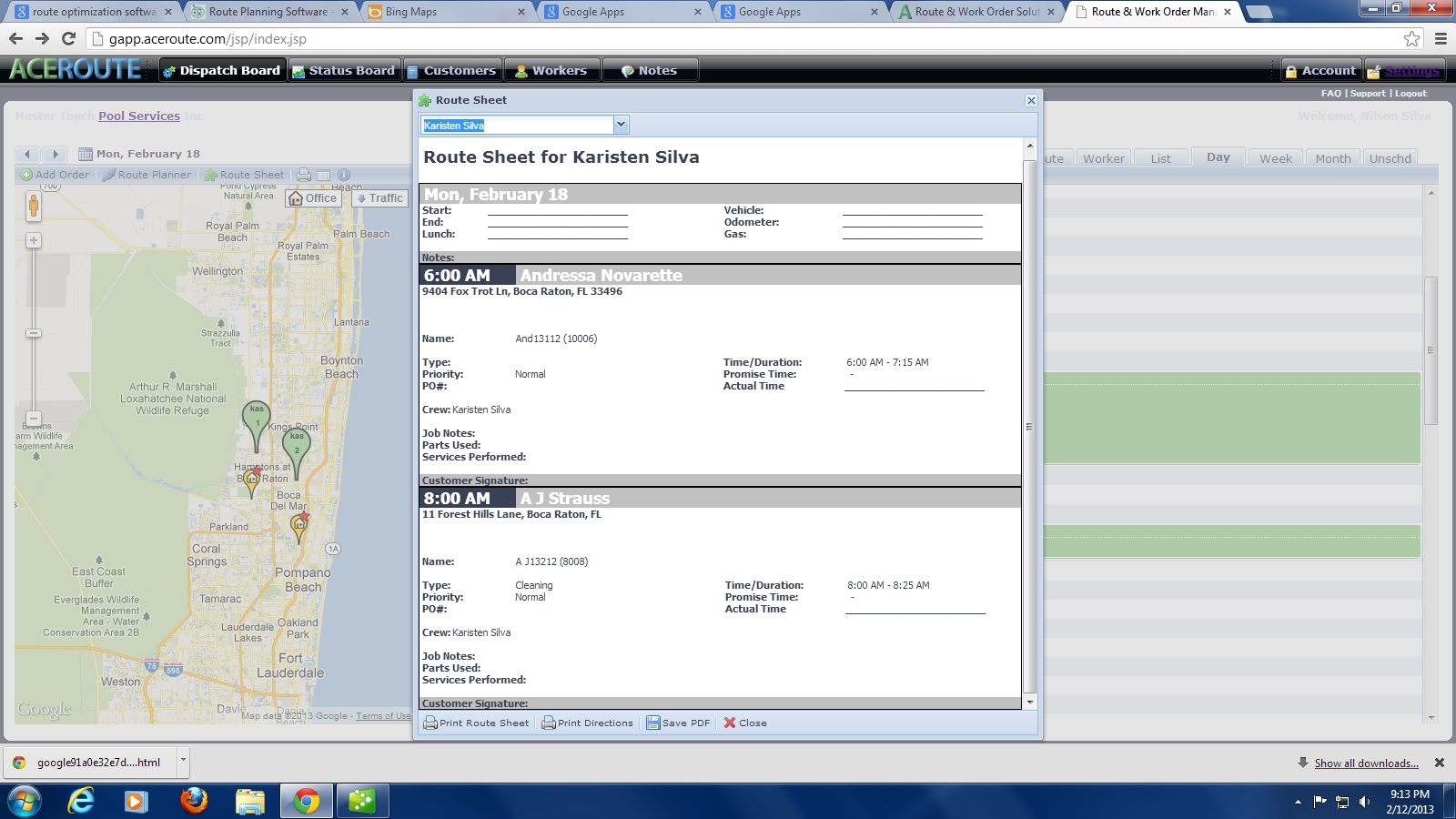Image resolution: width=1456 pixels, height=819 pixels.
Task: Go to previous day arrow on dispatch board
Action: pos(27,154)
